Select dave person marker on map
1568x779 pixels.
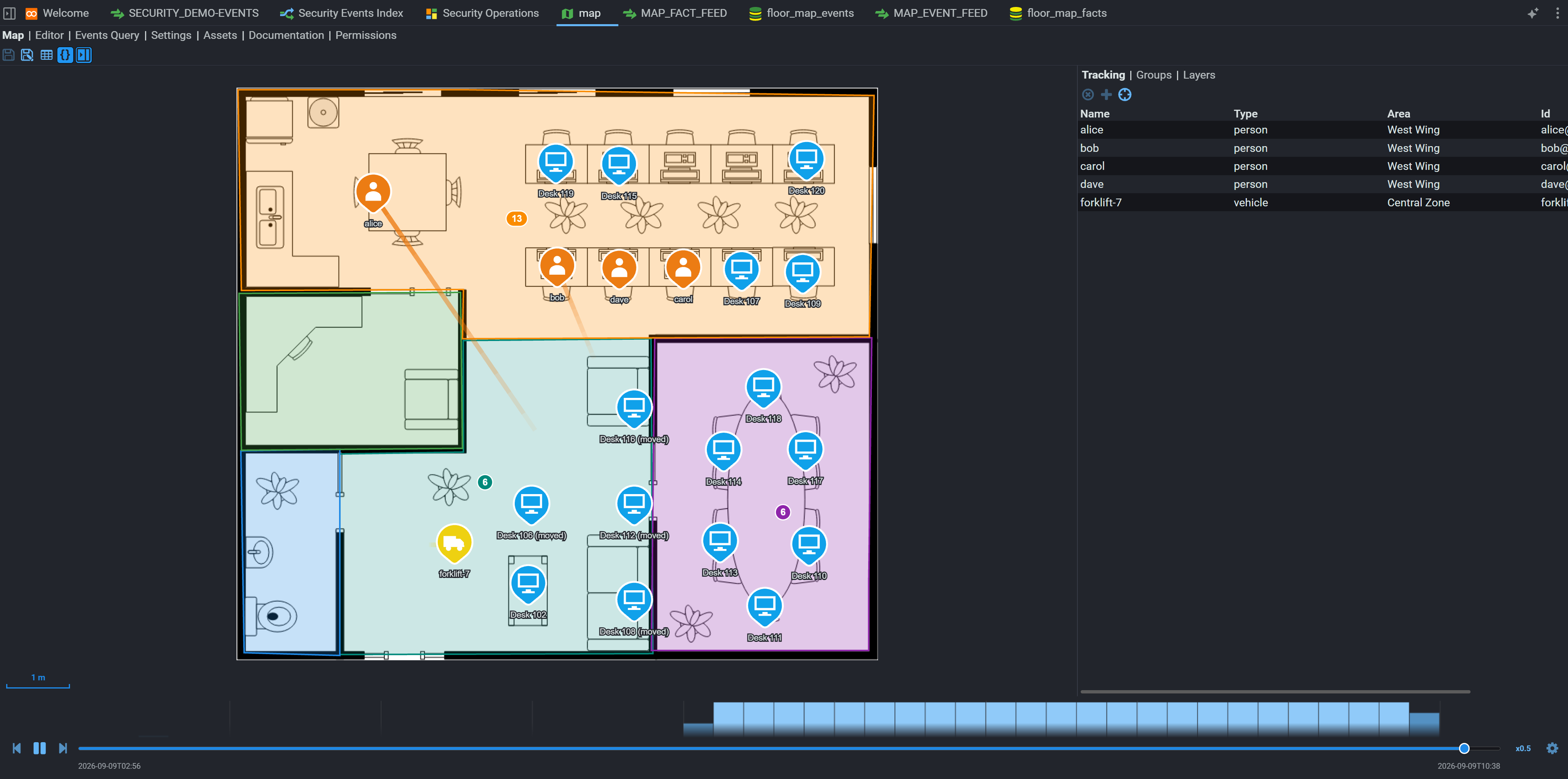coord(619,270)
